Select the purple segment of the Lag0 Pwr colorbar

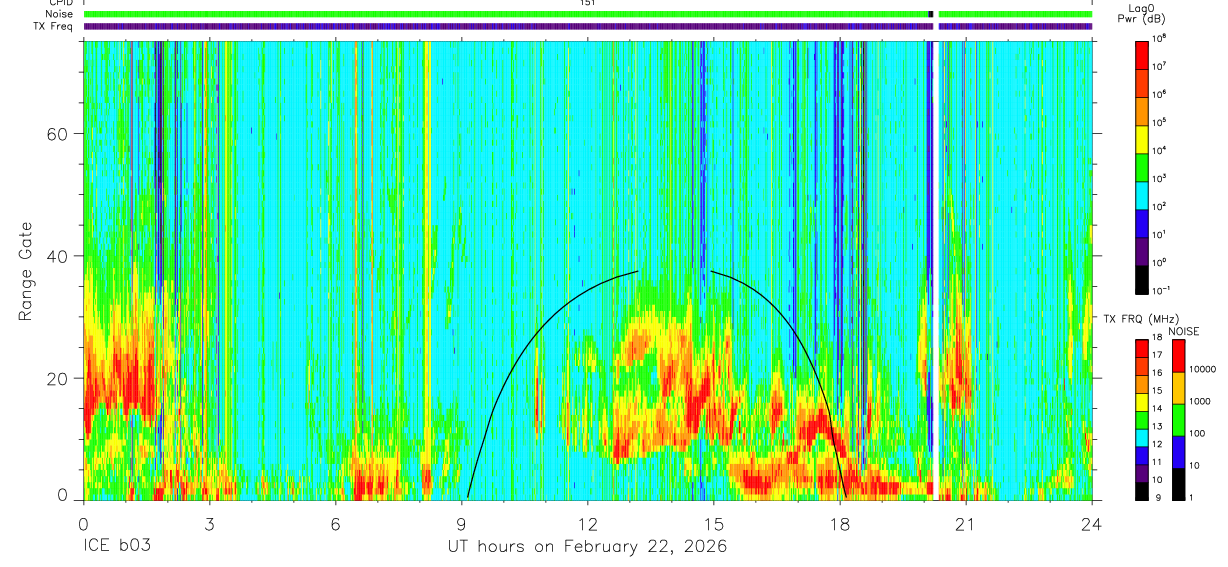[x=1141, y=250]
